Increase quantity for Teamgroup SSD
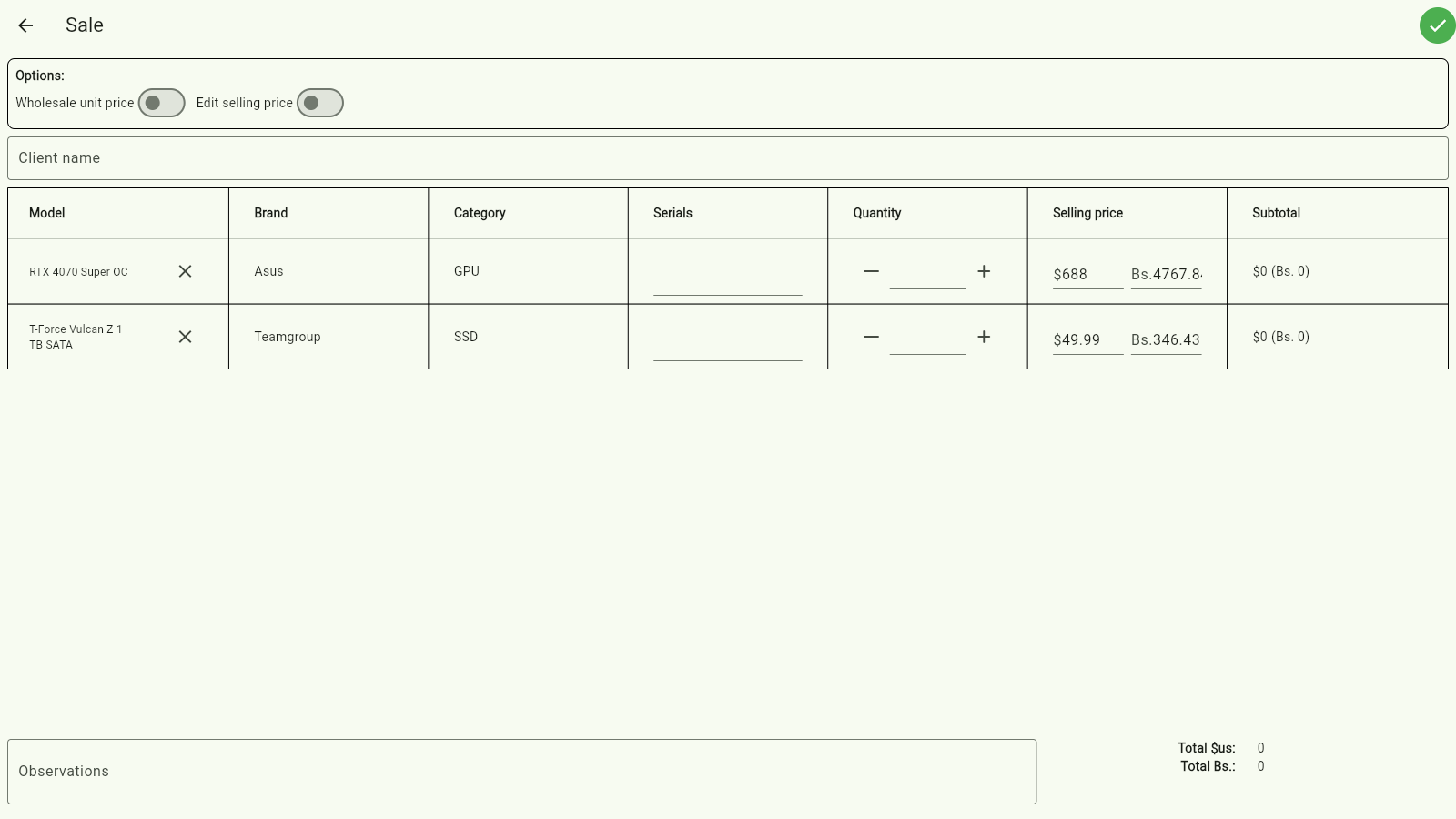The height and width of the screenshot is (819, 1456). (x=984, y=337)
